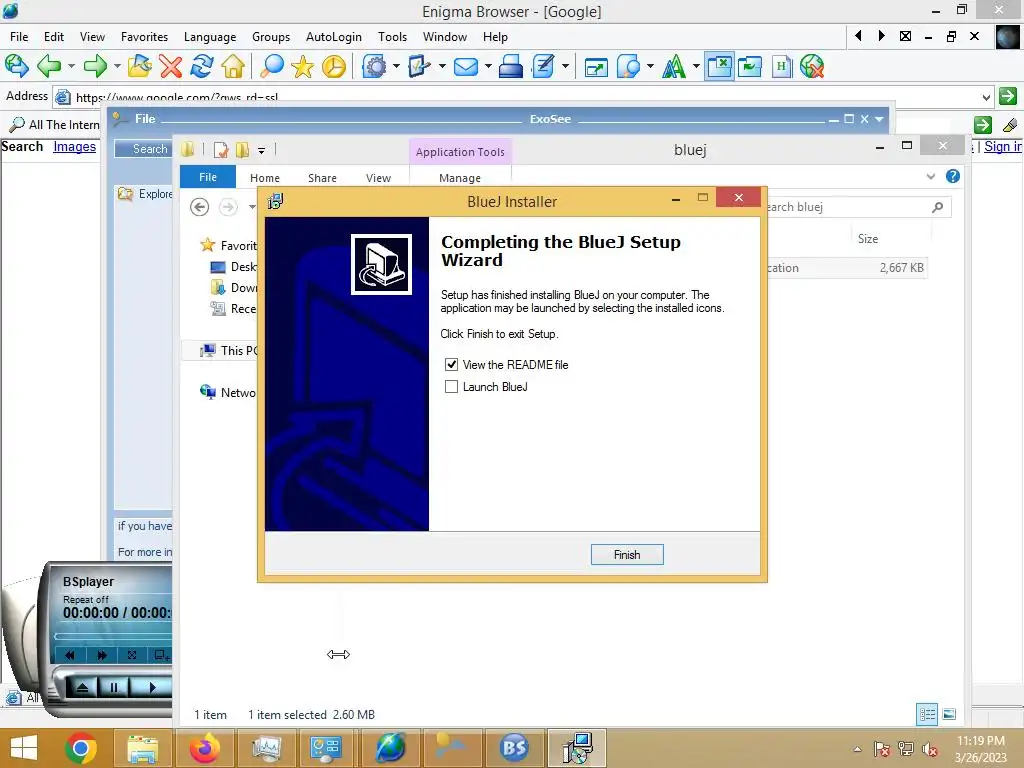
Task: Open dropdown next to the forward arrow
Action: coord(117,66)
